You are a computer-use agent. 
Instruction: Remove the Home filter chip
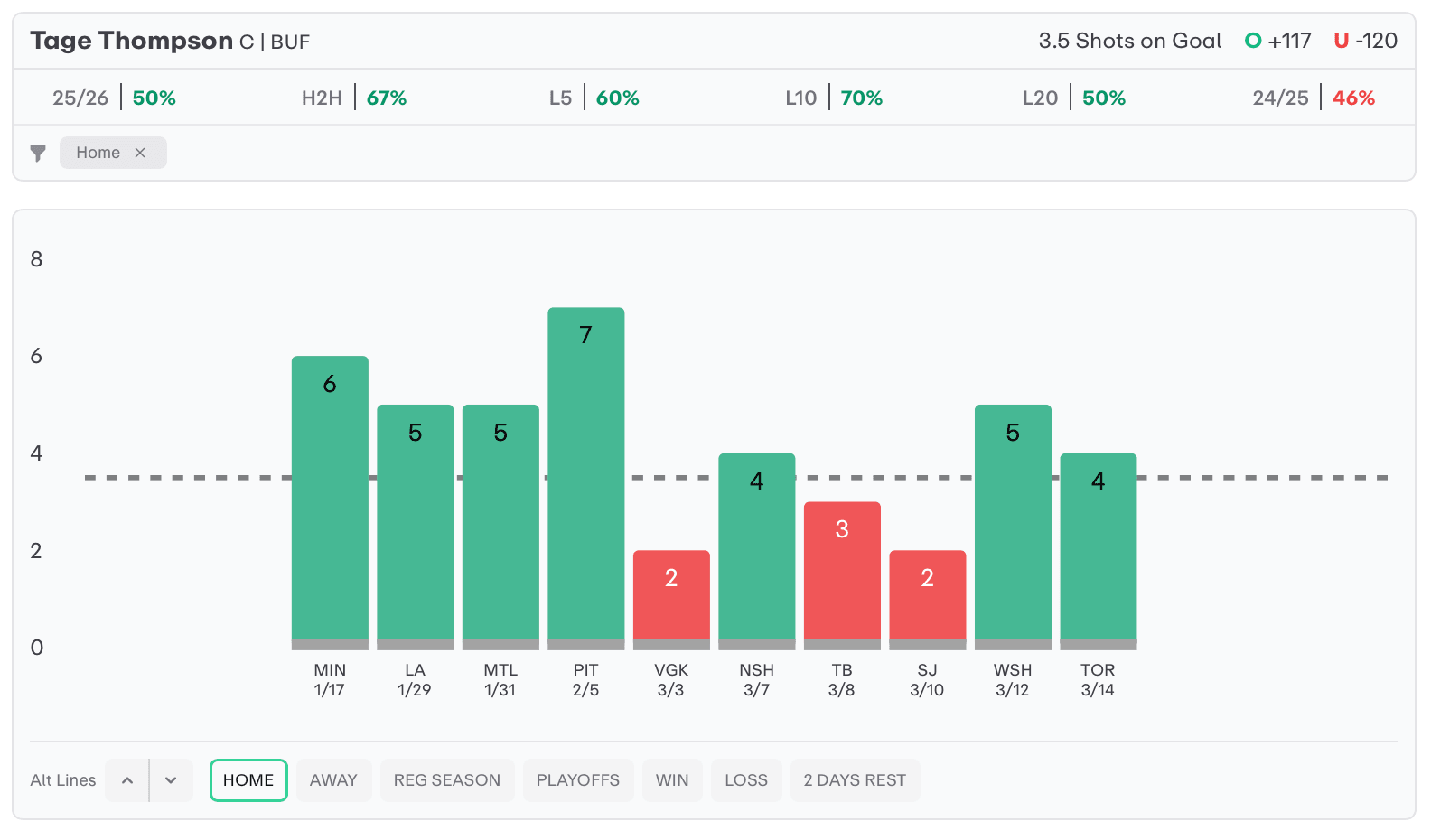coord(140,153)
